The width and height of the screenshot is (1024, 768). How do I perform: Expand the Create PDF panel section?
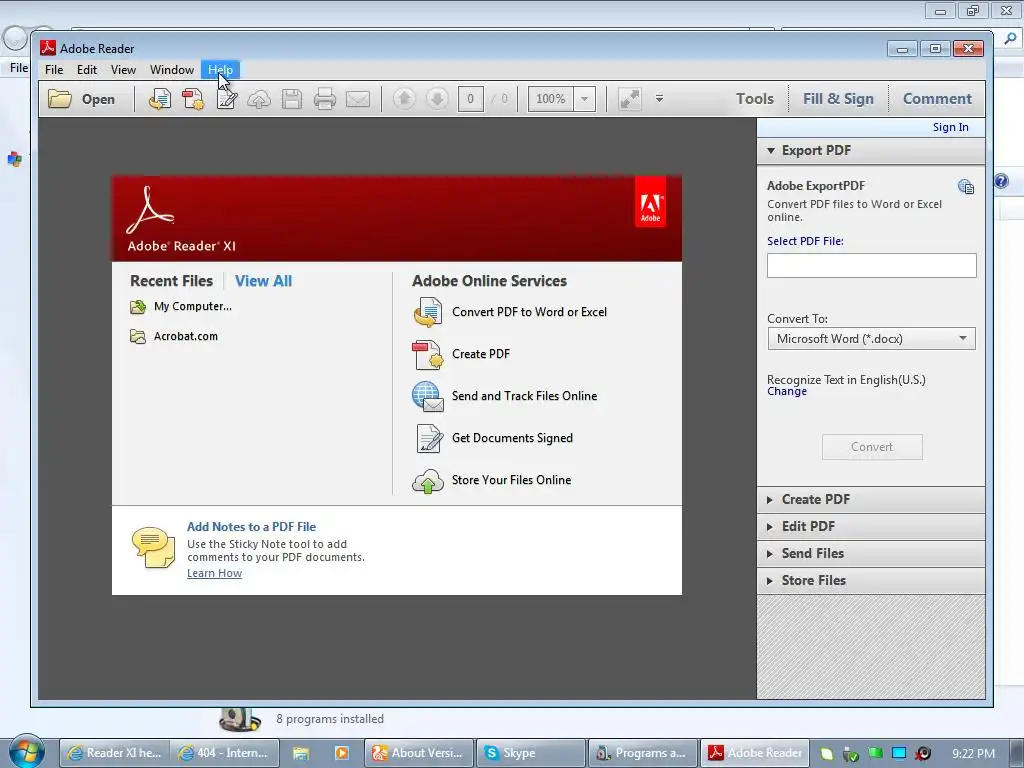871,500
